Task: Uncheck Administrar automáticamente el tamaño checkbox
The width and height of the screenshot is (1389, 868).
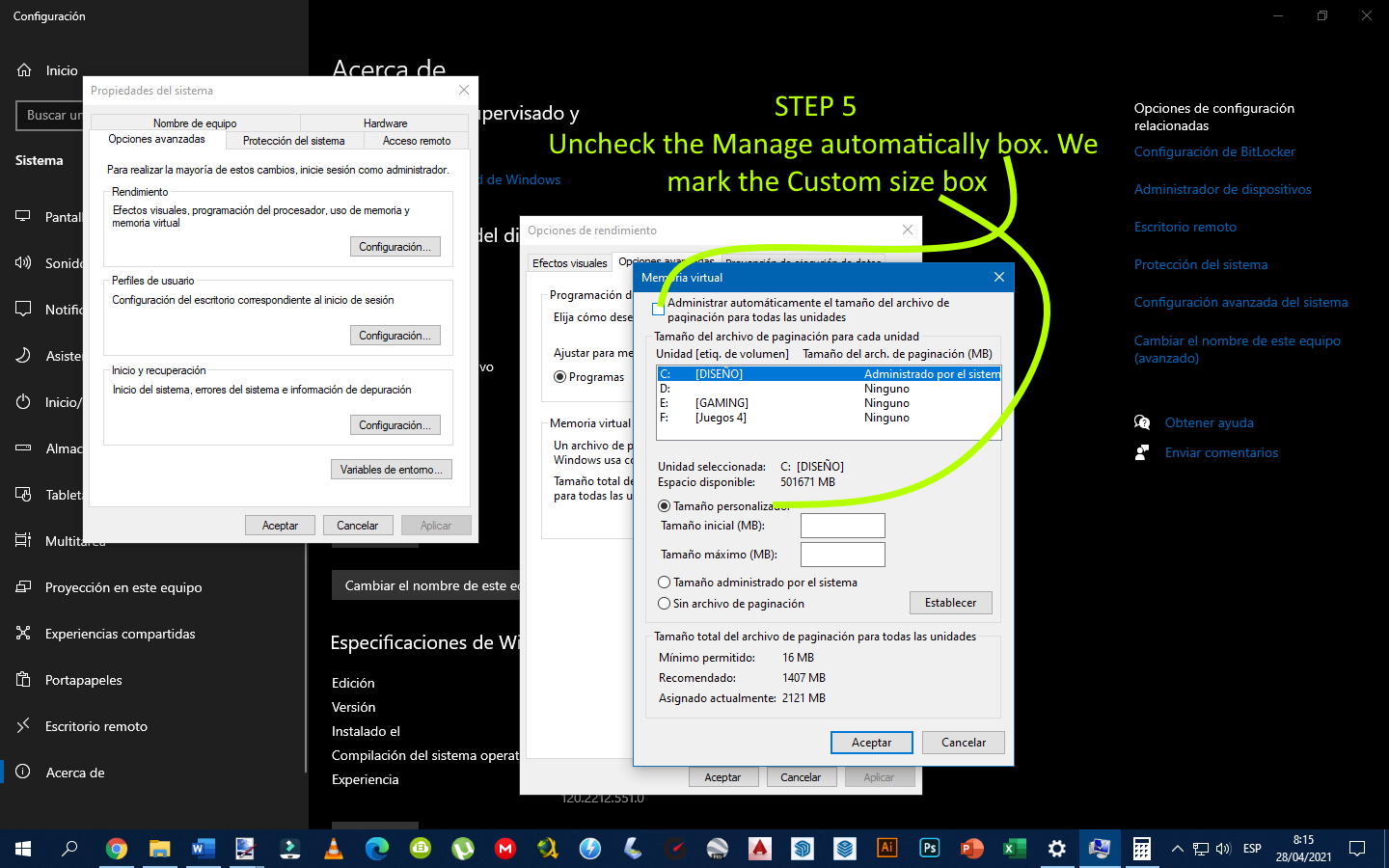Action: (x=659, y=309)
